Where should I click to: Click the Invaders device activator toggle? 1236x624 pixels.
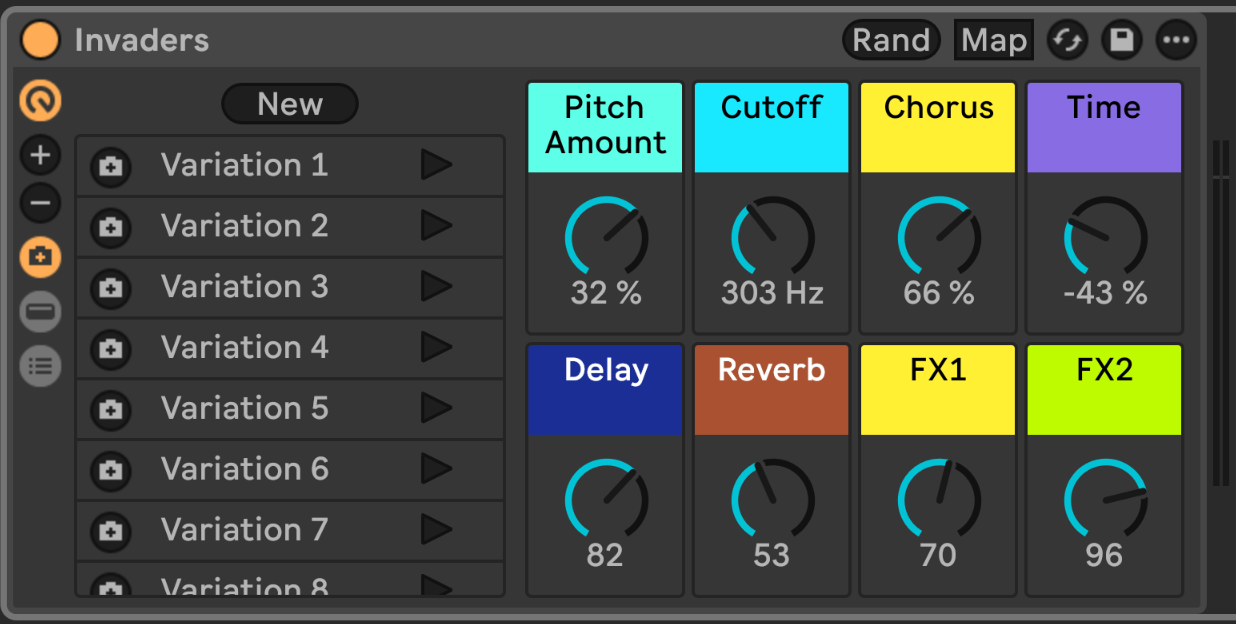pos(41,40)
